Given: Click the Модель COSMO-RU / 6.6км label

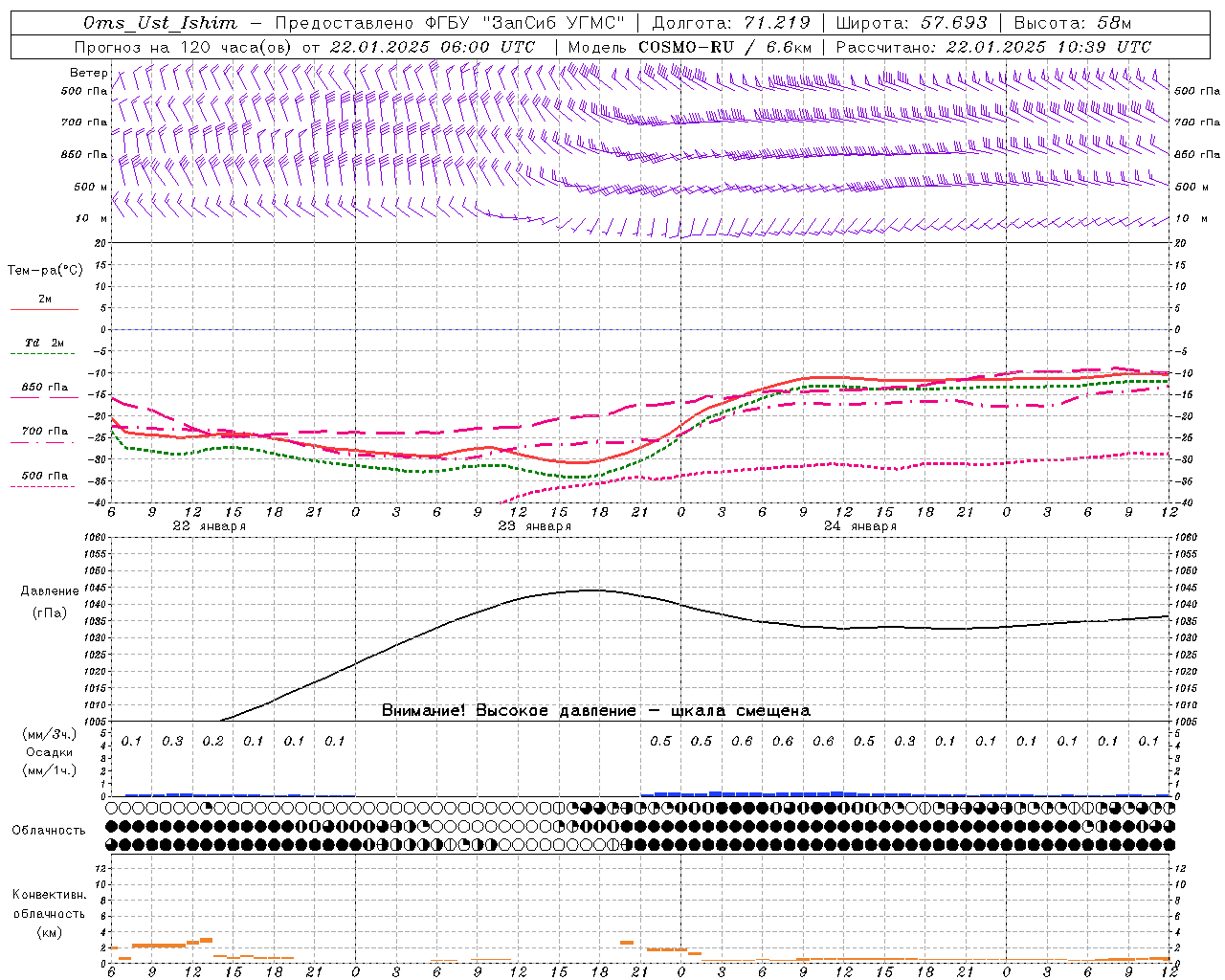Looking at the screenshot, I should 689,47.
